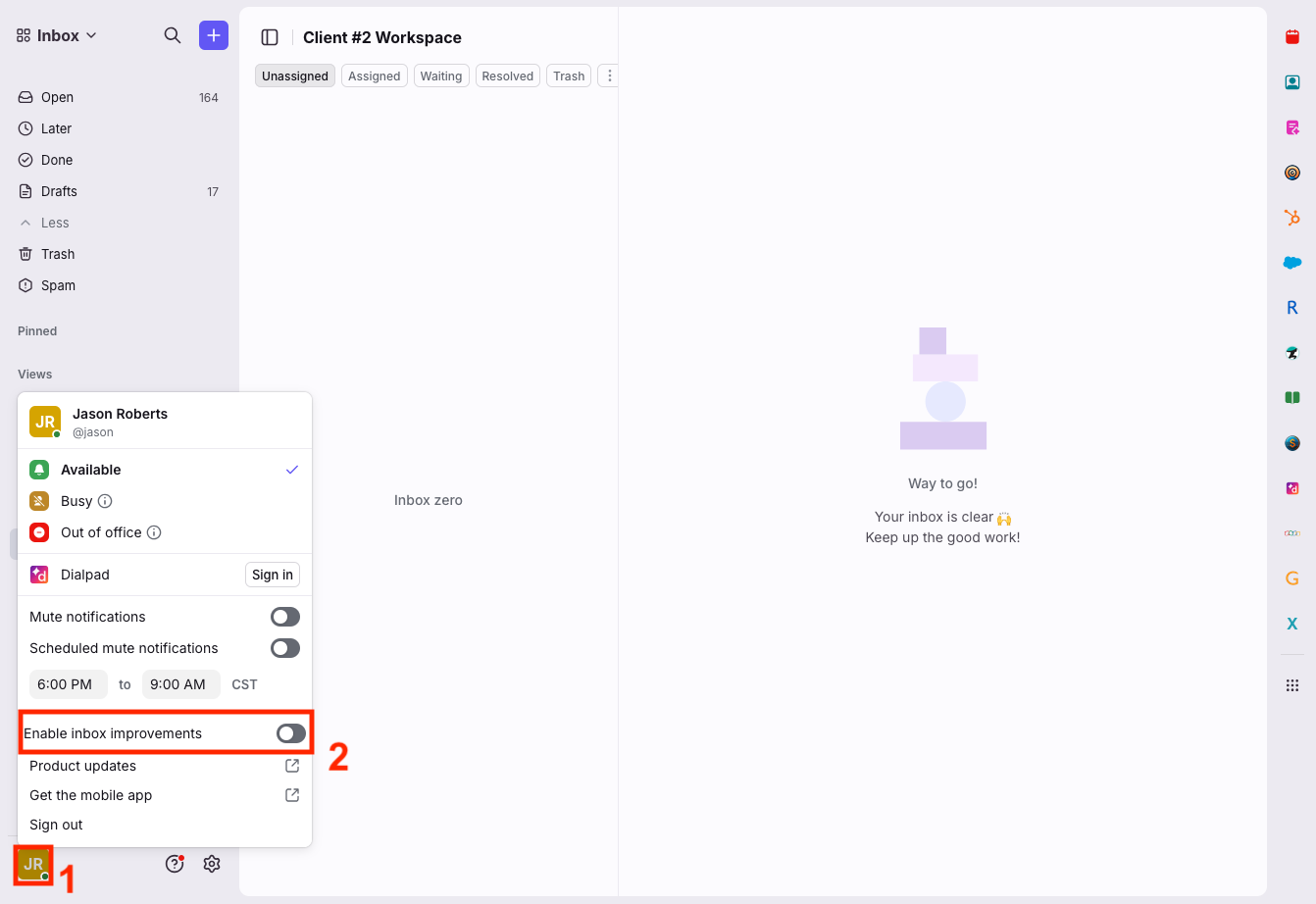Open the Salesforce cloud icon
1316x904 pixels.
pos(1291,263)
